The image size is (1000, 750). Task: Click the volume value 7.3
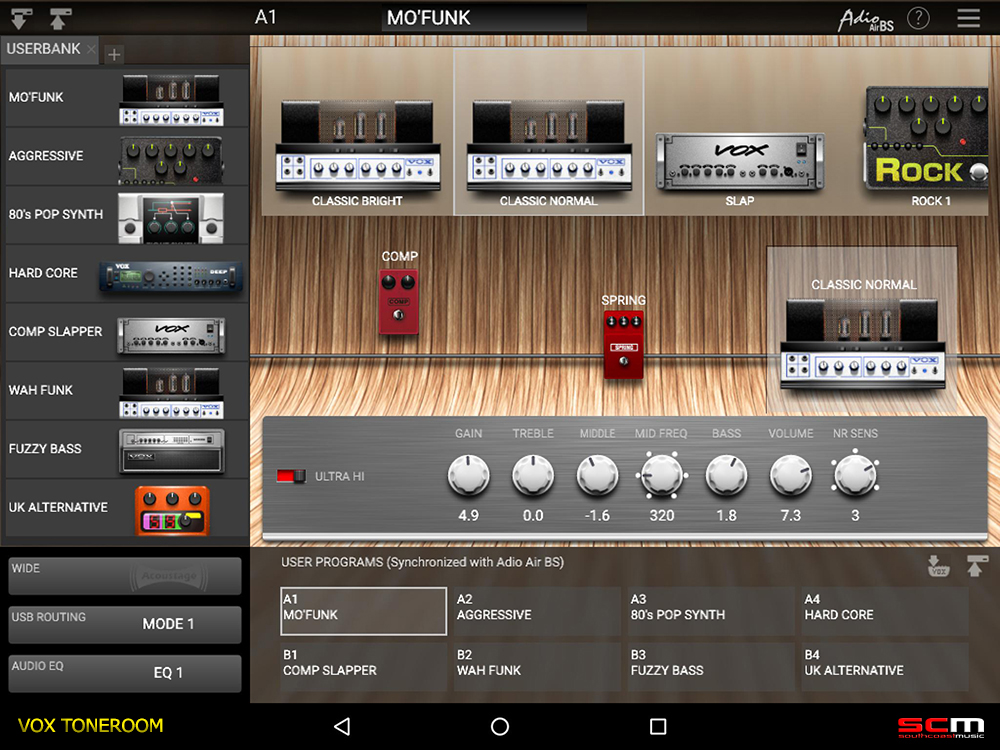[x=791, y=515]
